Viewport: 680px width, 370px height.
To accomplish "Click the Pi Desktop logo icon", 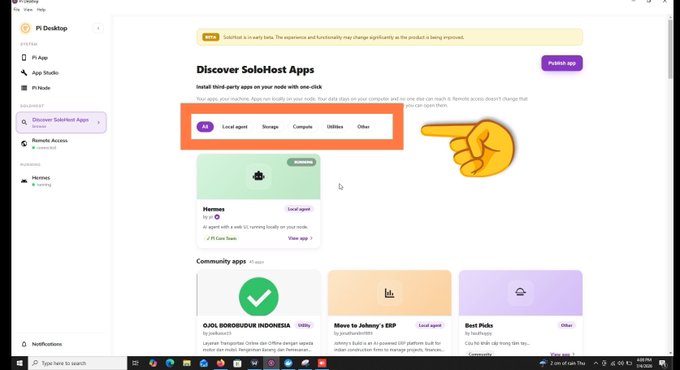I will tap(25, 28).
